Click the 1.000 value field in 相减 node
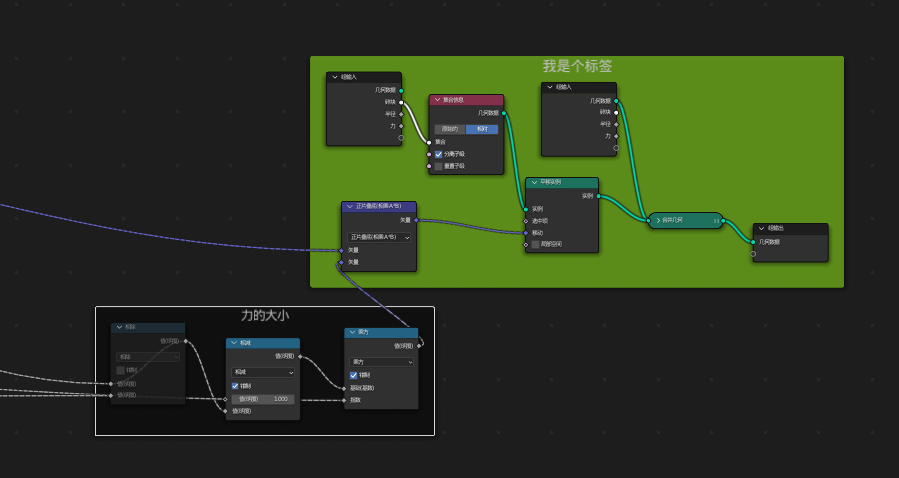899x478 pixels. click(x=262, y=399)
